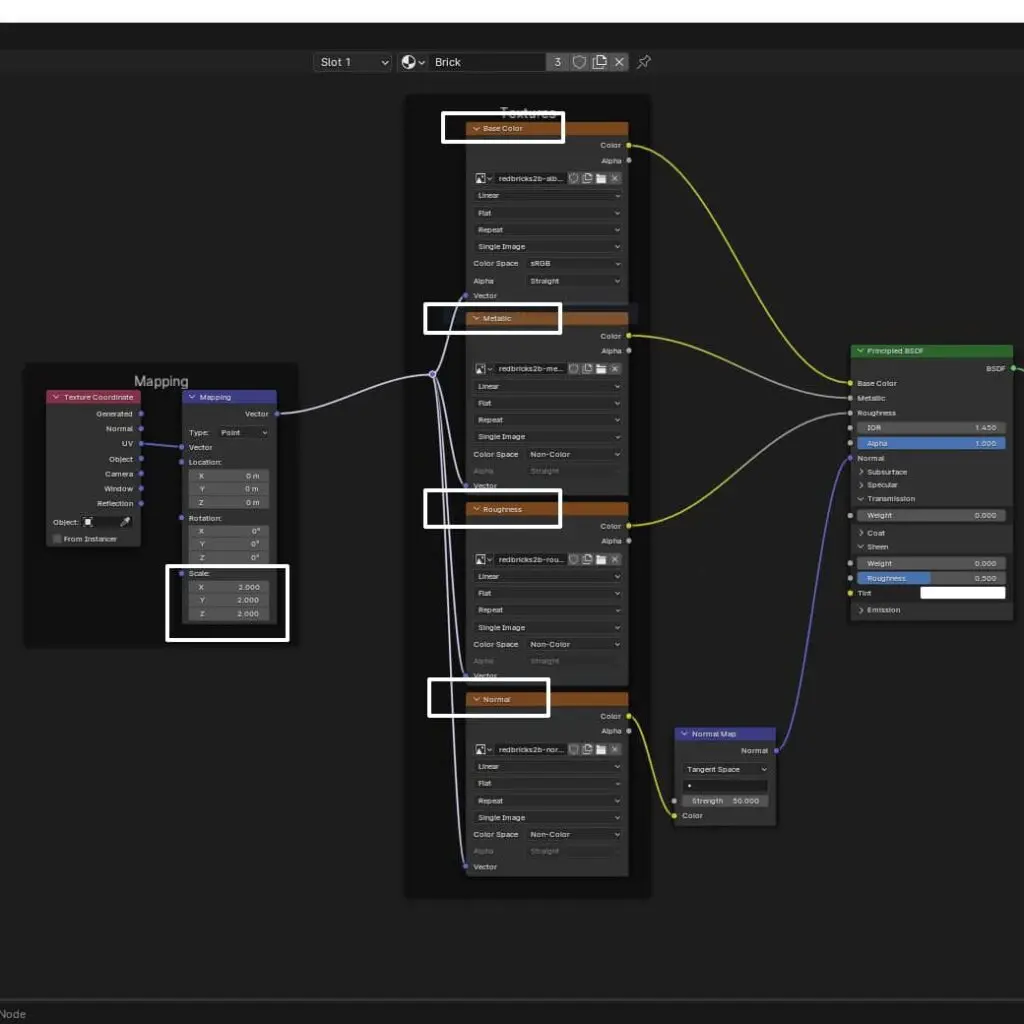The height and width of the screenshot is (1024, 1024).
Task: Browse images in Base Color node
Action: point(483,178)
